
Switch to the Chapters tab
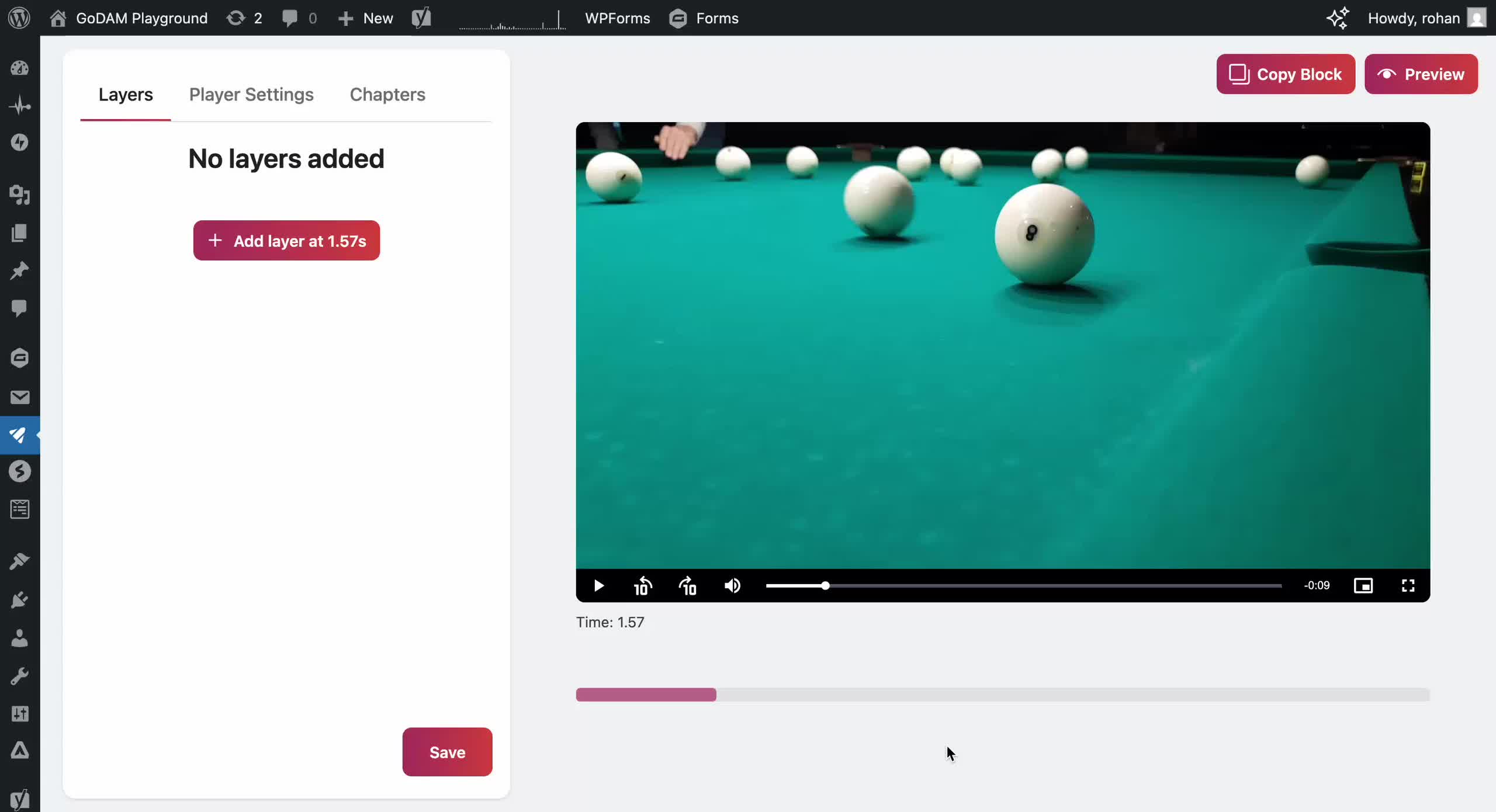click(x=387, y=95)
